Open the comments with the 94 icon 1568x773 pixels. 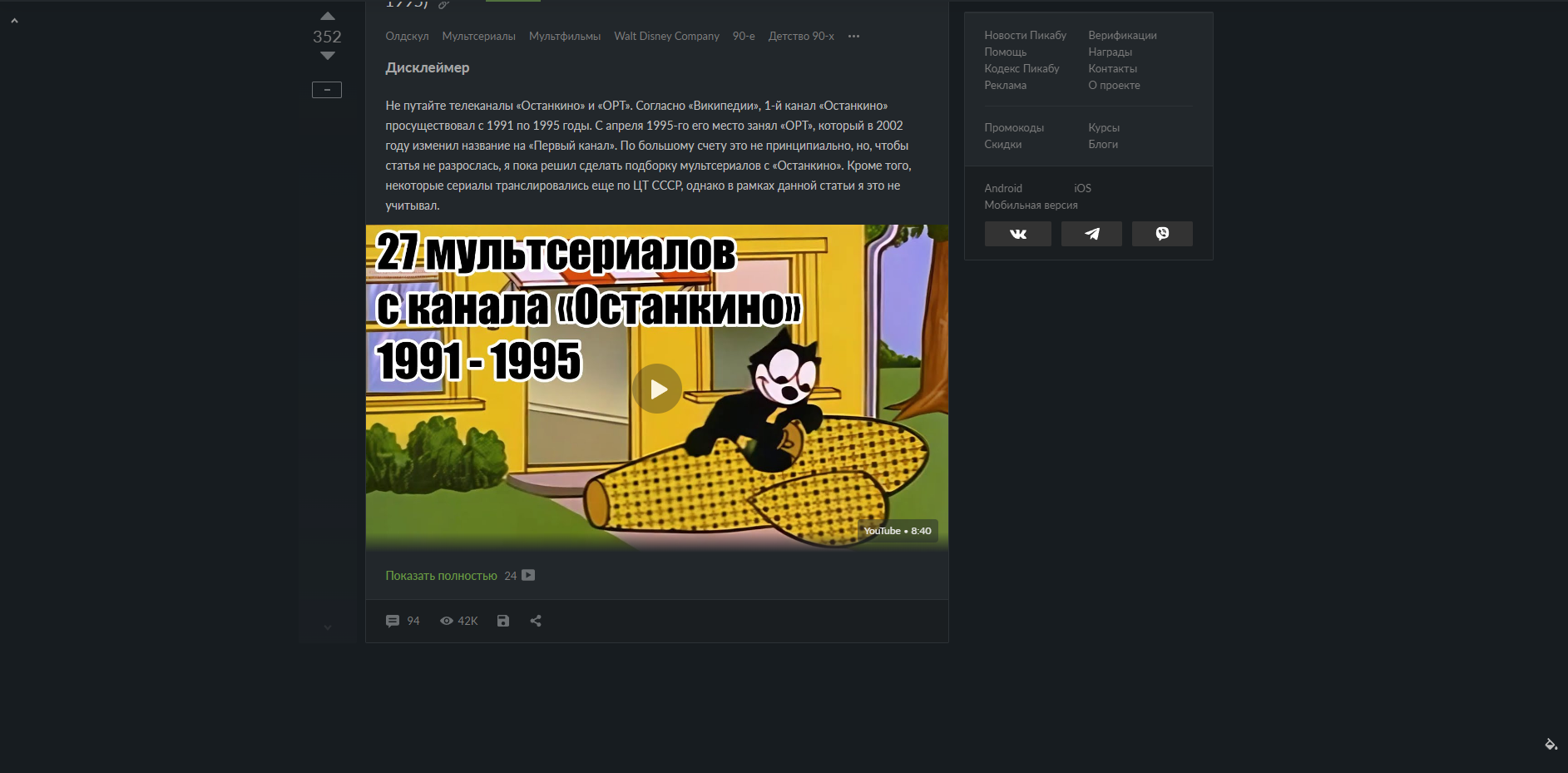click(403, 621)
